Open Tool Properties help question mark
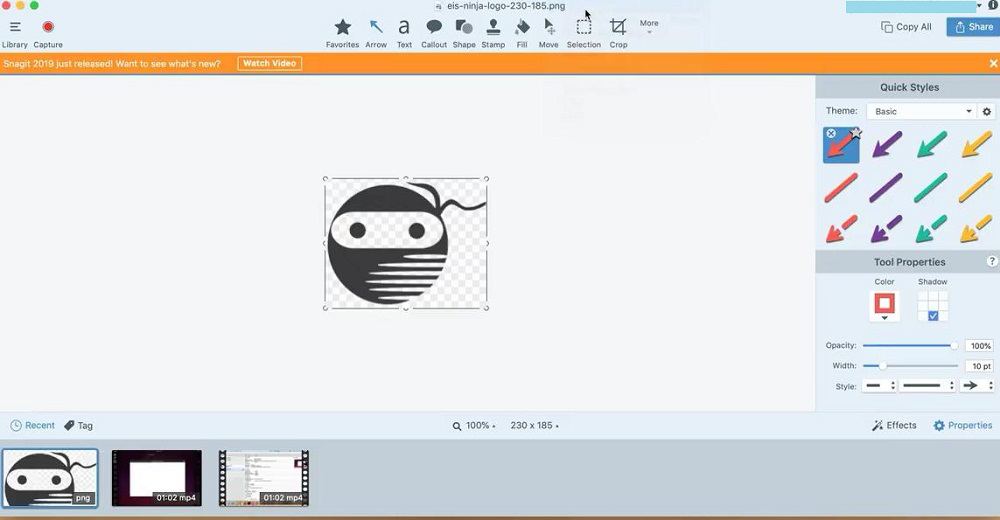This screenshot has width=1000, height=520. tap(992, 261)
